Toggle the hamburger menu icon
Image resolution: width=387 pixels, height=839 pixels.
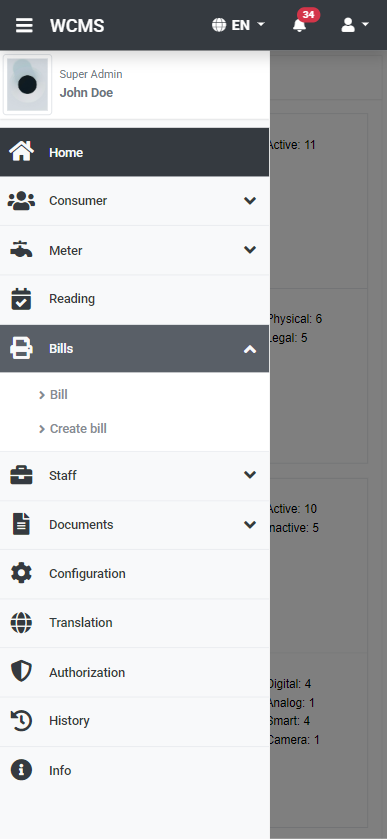(24, 25)
